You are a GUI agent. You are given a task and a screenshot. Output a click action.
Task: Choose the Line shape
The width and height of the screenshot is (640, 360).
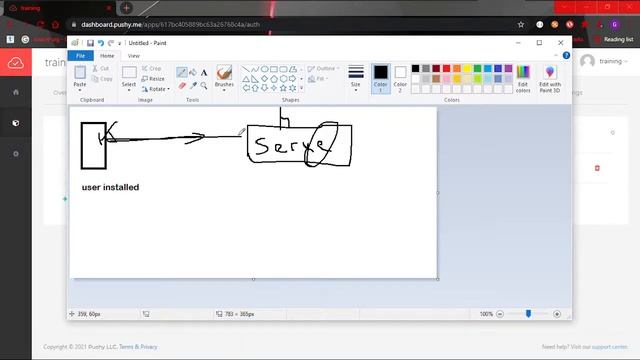click(x=246, y=69)
